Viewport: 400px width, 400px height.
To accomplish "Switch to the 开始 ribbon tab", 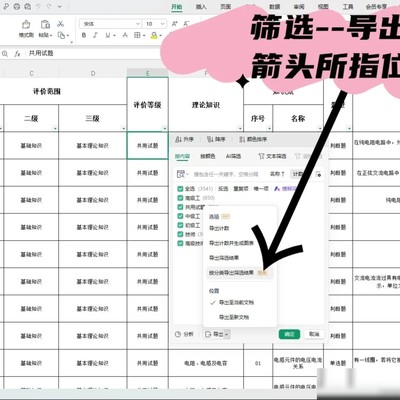I will (177, 7).
